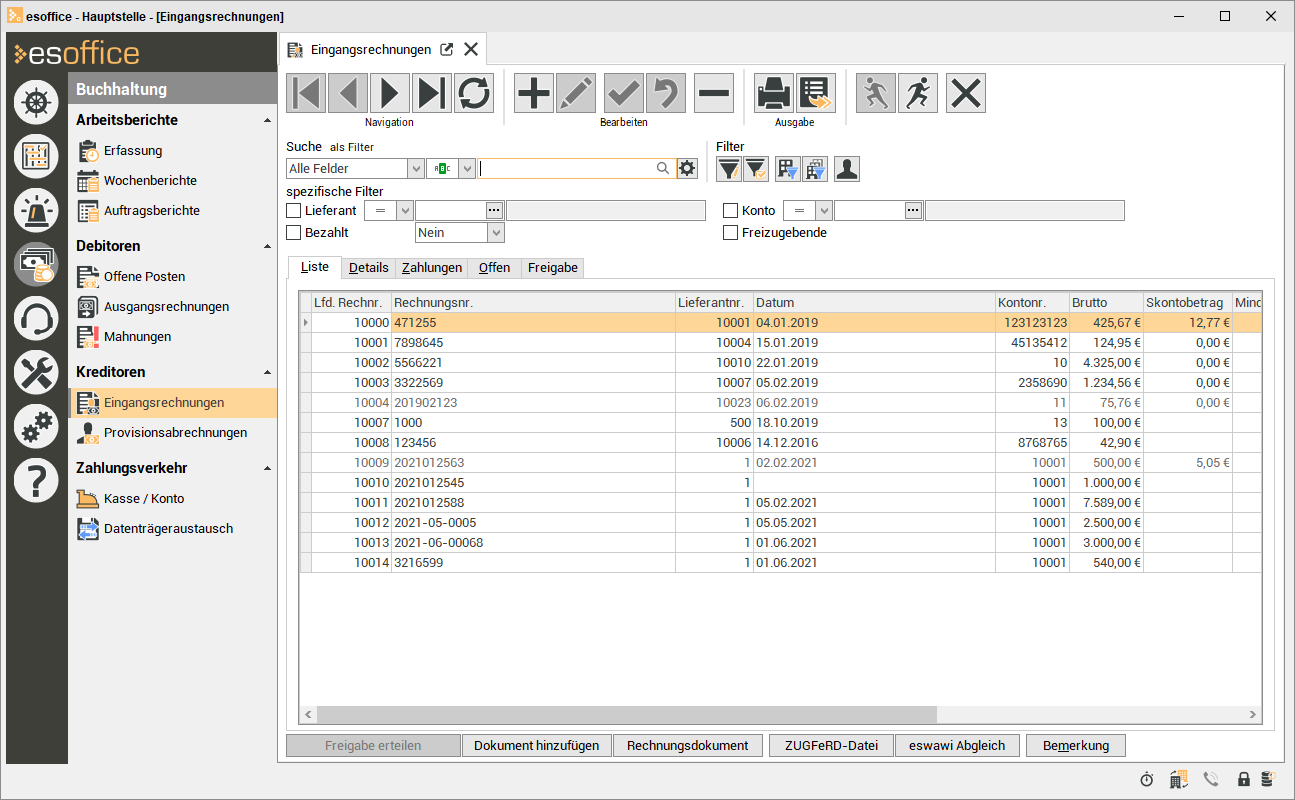This screenshot has height=800, width=1295.
Task: Click the person filter icon
Action: (x=847, y=169)
